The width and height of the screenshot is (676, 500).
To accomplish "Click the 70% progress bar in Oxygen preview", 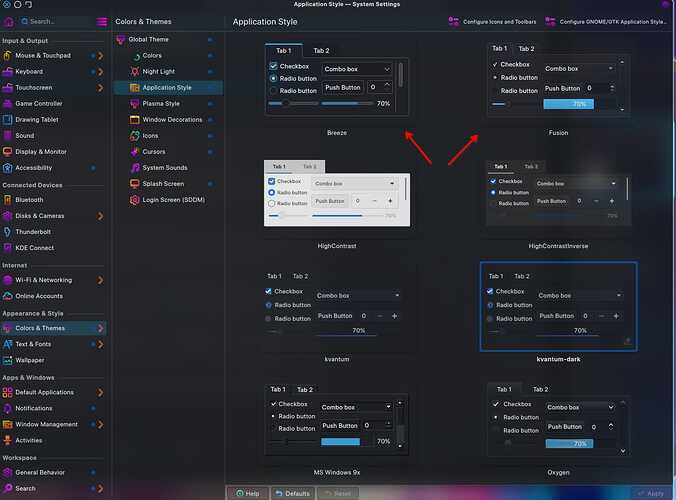I will (569, 444).
